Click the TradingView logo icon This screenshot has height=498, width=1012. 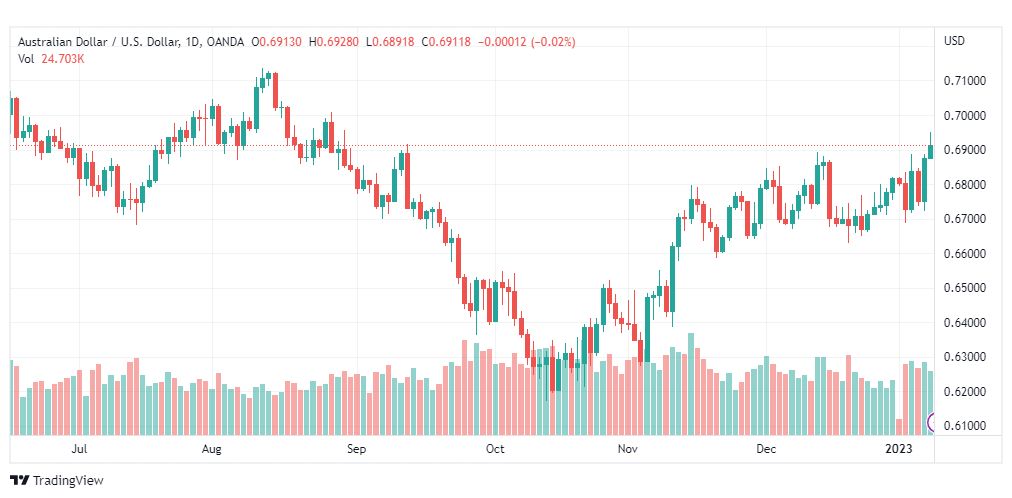pyautogui.click(x=19, y=480)
